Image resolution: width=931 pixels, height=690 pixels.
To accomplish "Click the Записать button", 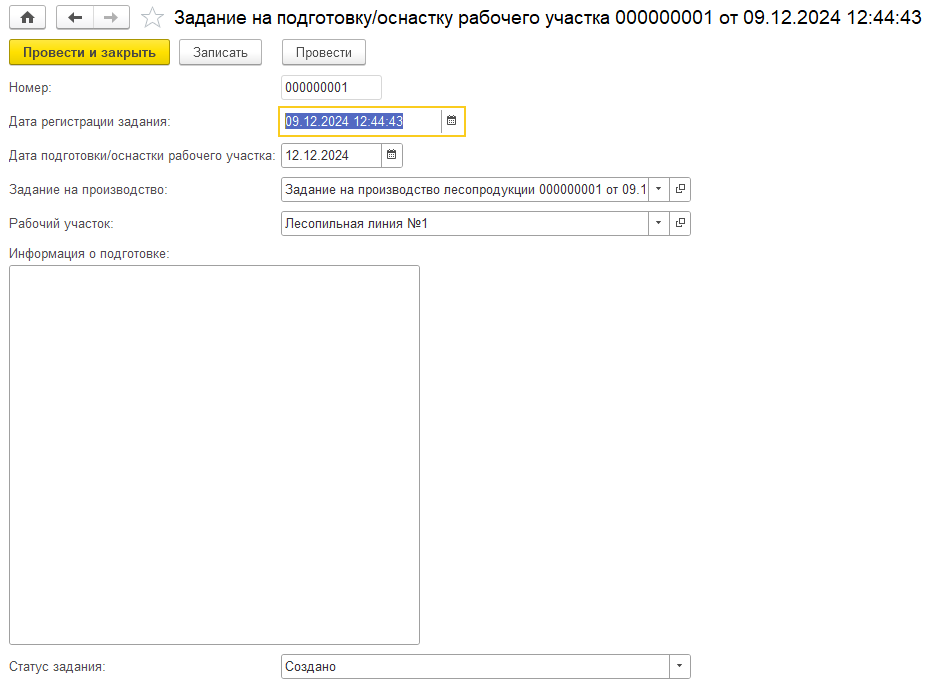I will pyautogui.click(x=220, y=52).
